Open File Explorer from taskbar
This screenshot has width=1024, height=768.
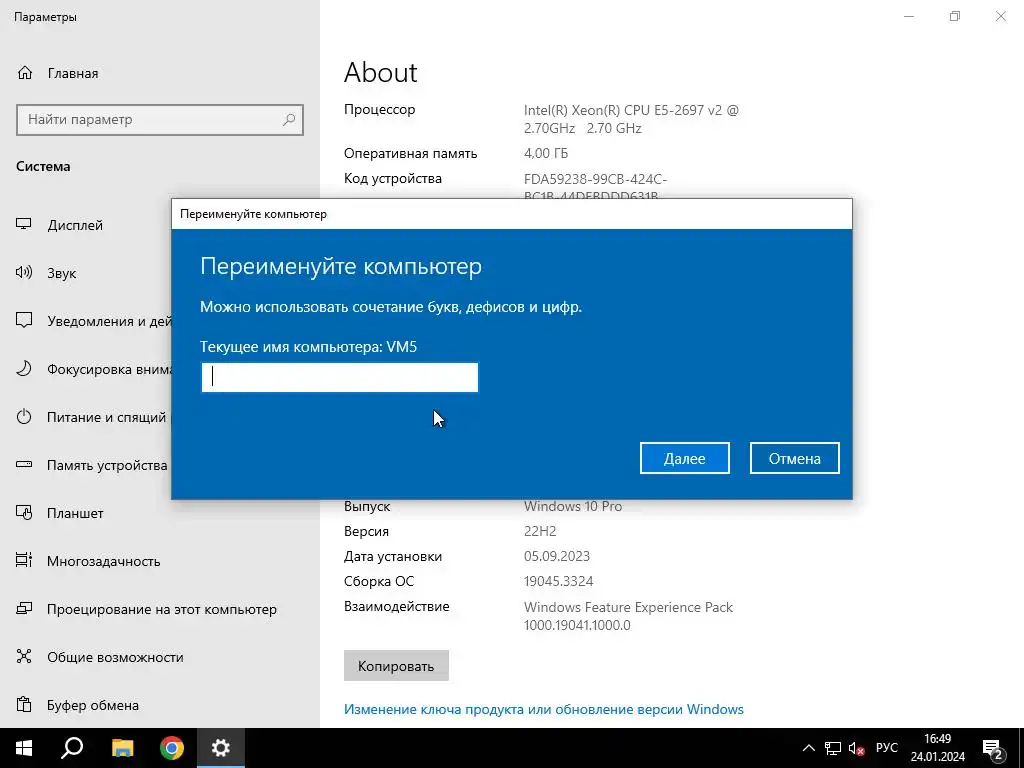pyautogui.click(x=122, y=748)
